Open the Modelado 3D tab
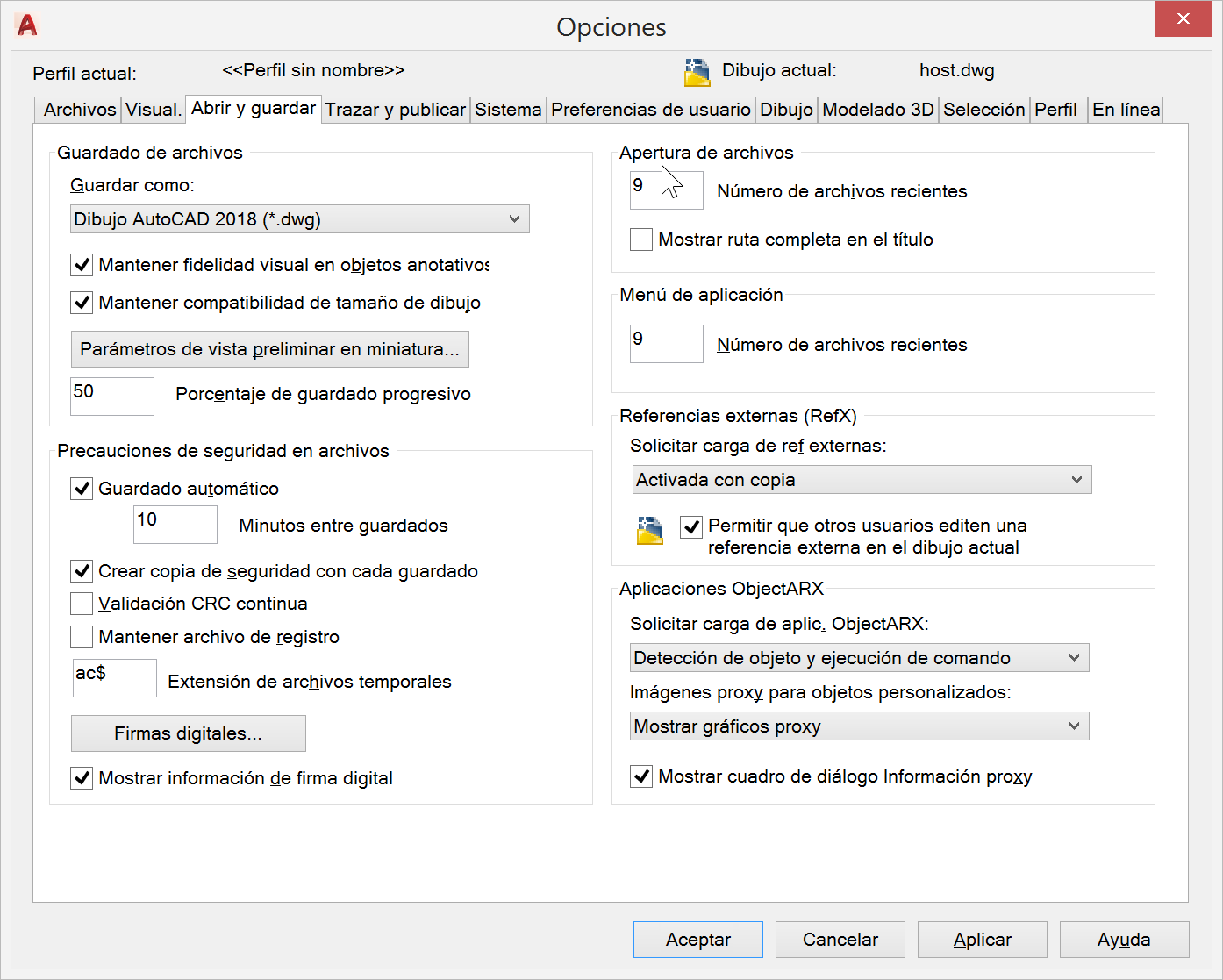The width and height of the screenshot is (1223, 980). pyautogui.click(x=877, y=110)
